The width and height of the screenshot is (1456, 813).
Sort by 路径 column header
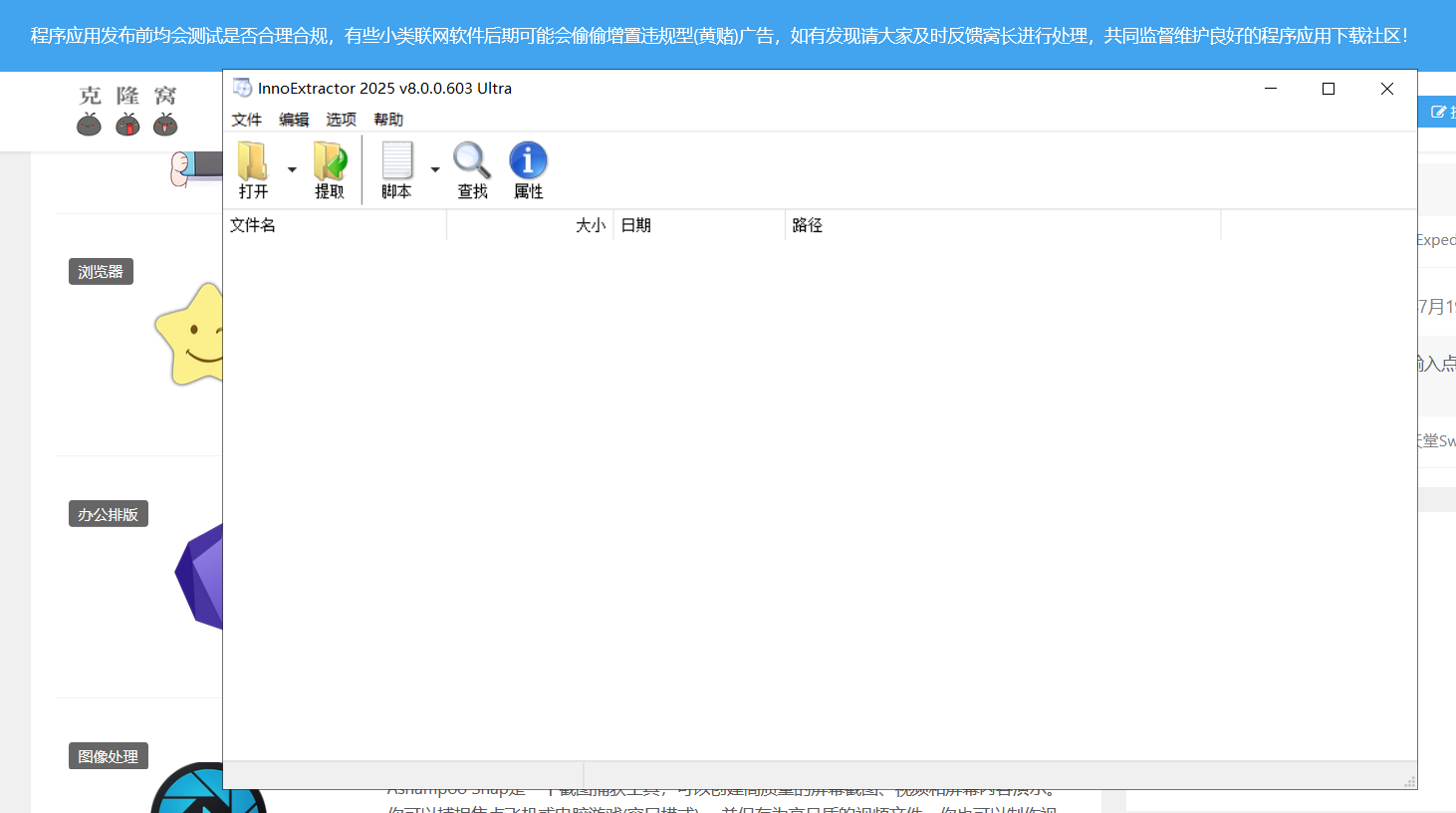[1003, 225]
